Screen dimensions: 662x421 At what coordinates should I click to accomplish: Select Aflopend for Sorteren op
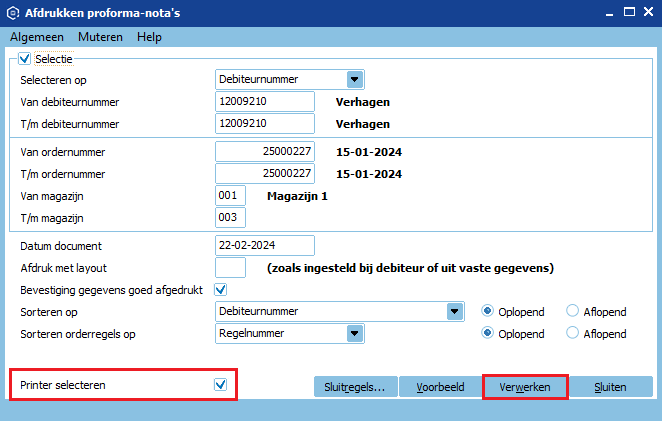pos(572,311)
